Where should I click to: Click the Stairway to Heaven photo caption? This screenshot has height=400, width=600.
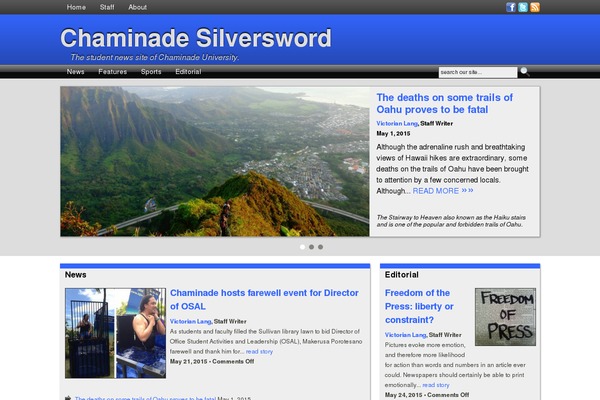451,221
